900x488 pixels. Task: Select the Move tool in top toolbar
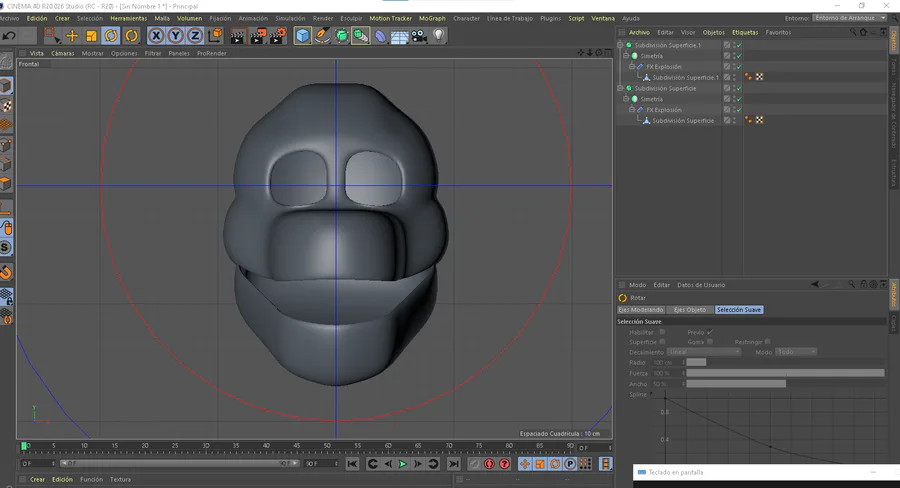tap(72, 36)
